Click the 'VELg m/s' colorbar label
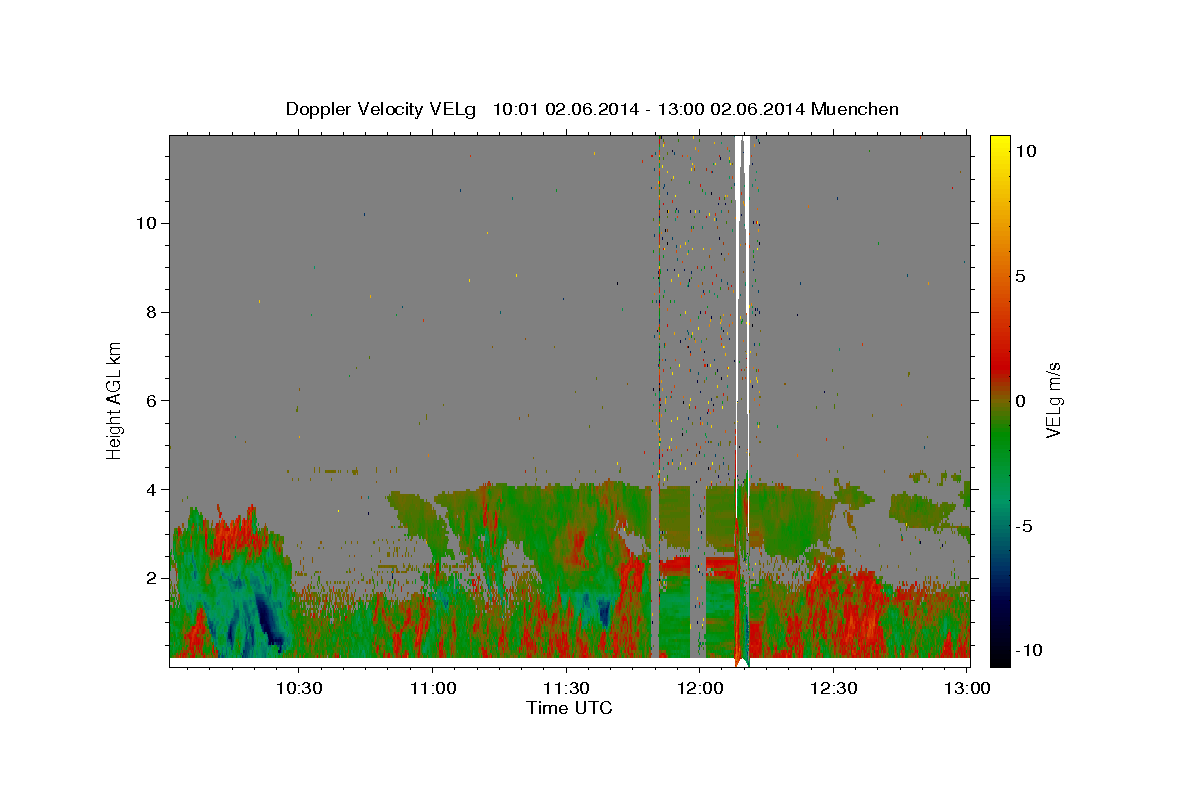1200x800 pixels. (x=1054, y=400)
